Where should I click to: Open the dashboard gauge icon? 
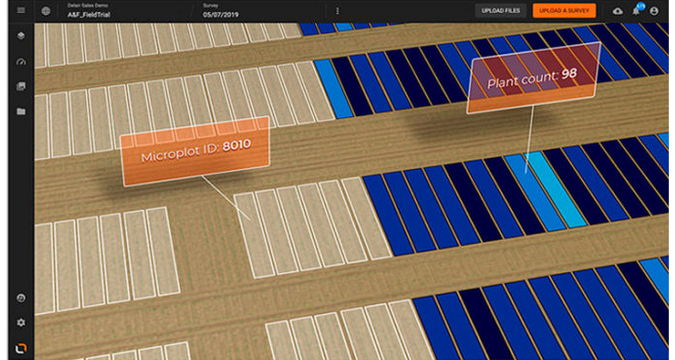21,62
